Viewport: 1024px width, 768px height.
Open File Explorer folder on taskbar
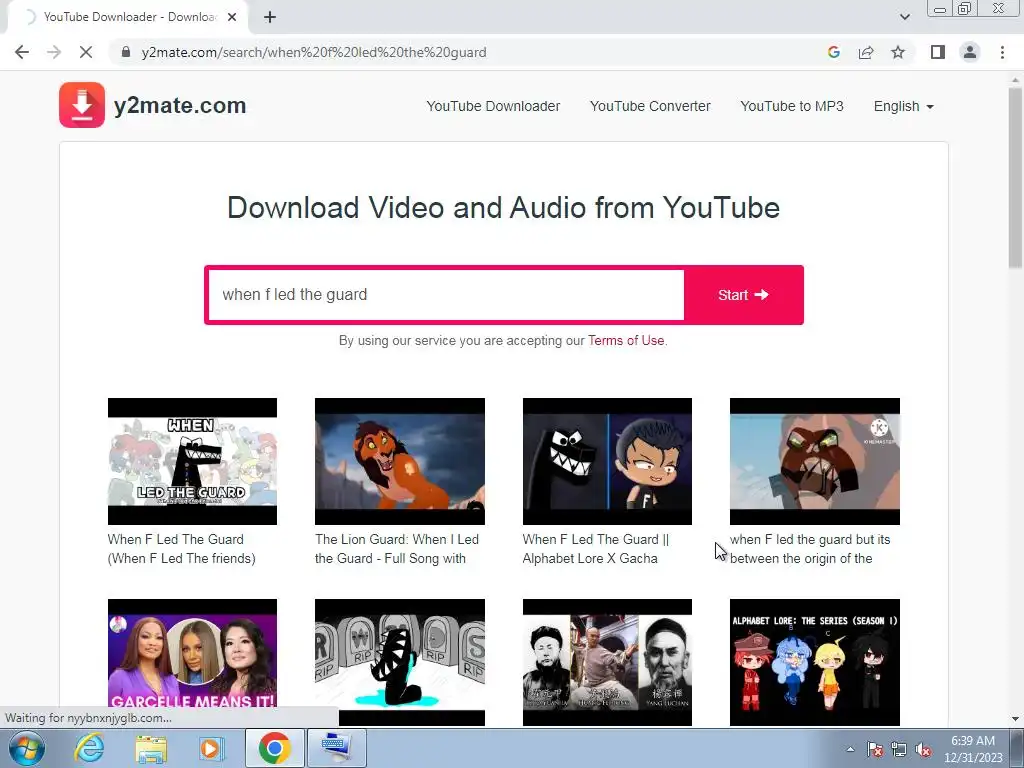point(151,748)
